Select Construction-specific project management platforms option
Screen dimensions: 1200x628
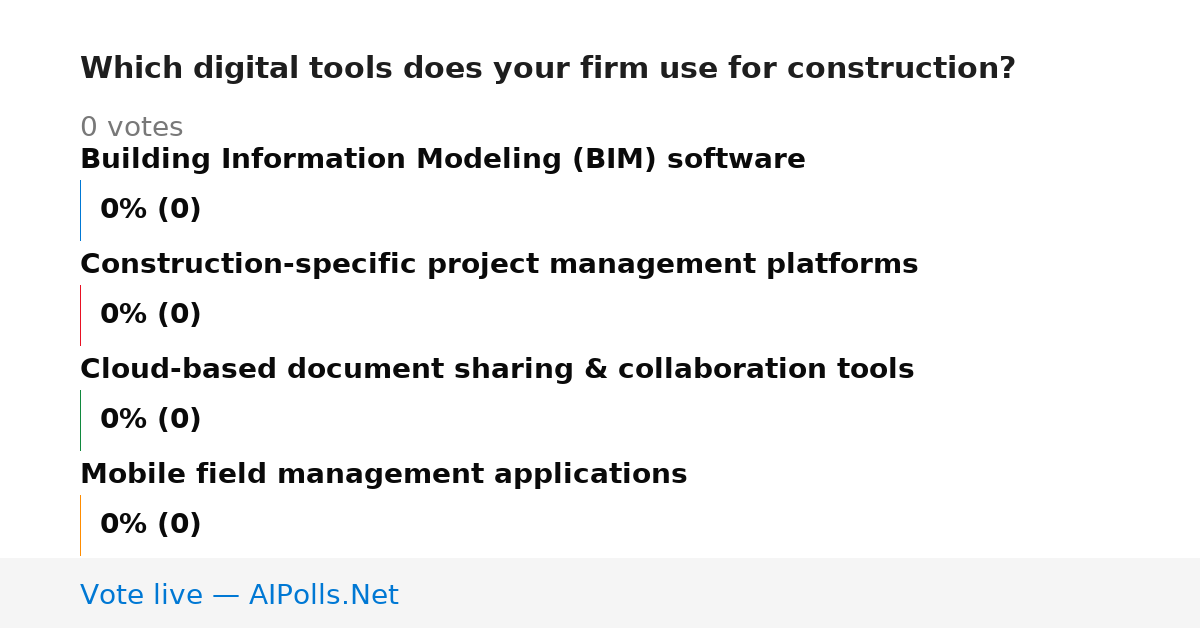coord(499,265)
